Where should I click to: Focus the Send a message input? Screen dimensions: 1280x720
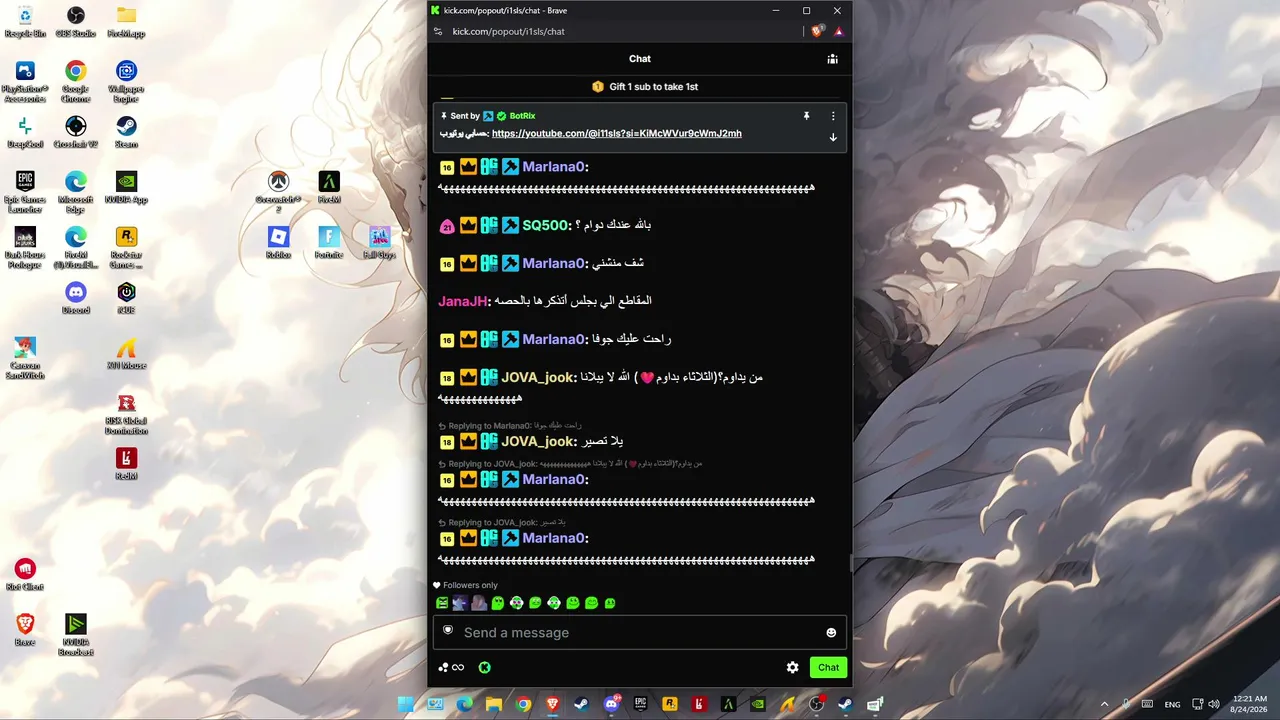point(640,633)
